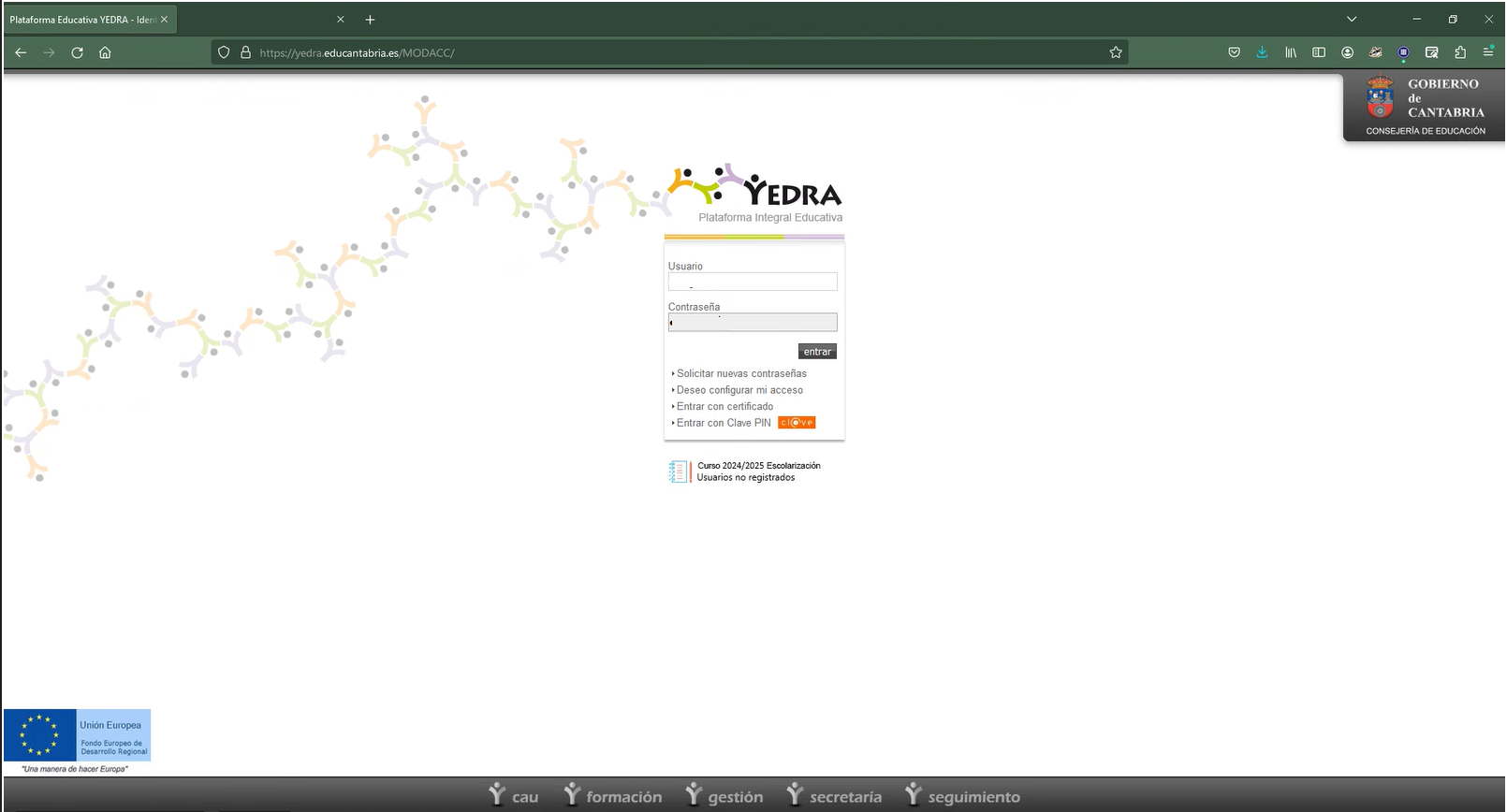Open Solicitar nuevas contraseñas link

point(741,373)
